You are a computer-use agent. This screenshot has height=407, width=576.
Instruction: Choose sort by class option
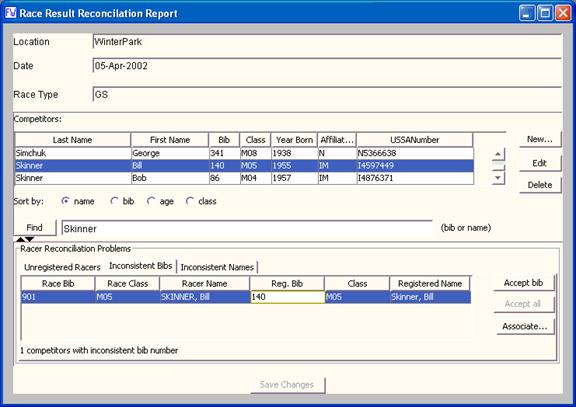coord(190,201)
